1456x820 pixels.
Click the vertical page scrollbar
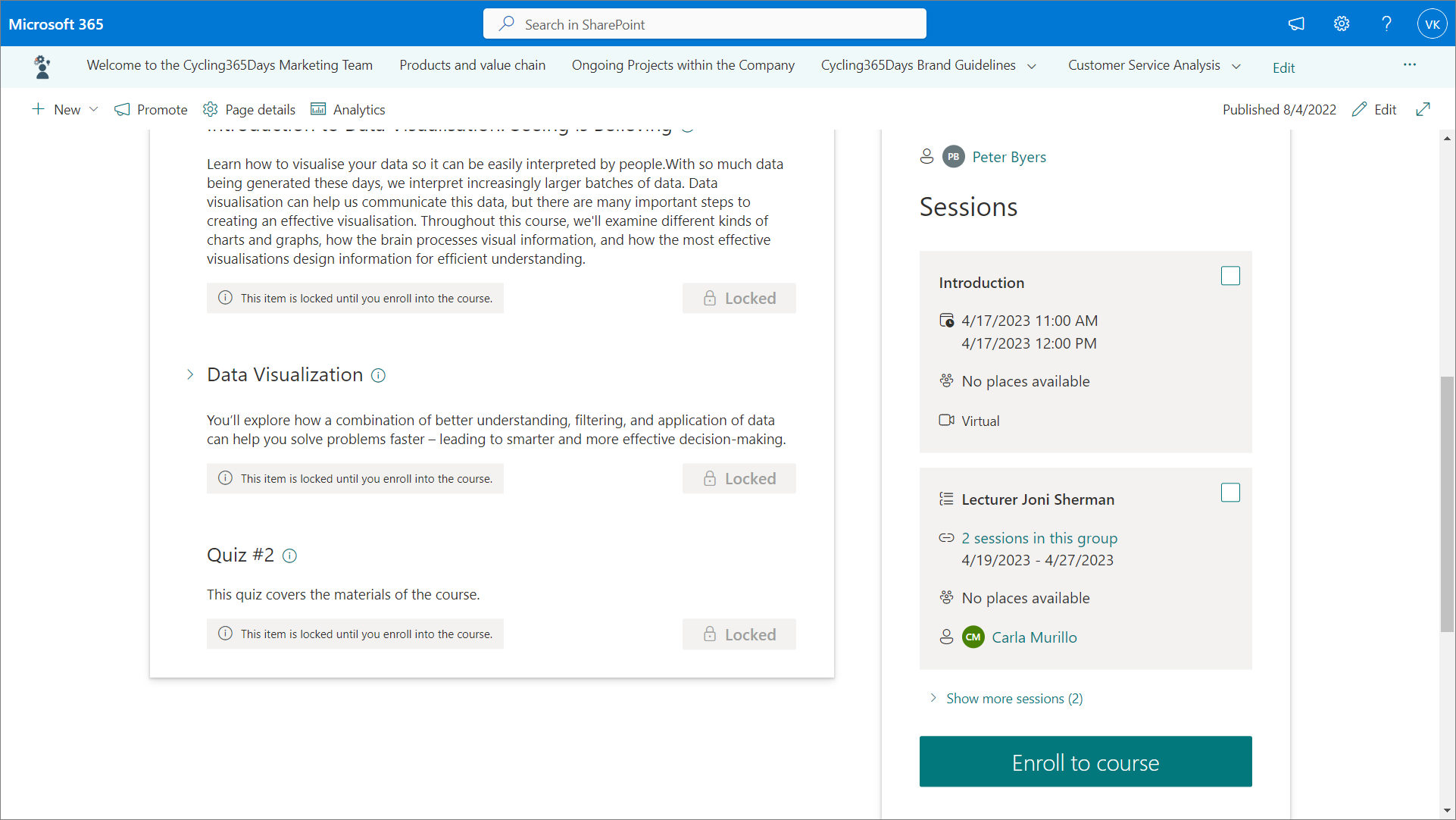click(x=1447, y=503)
